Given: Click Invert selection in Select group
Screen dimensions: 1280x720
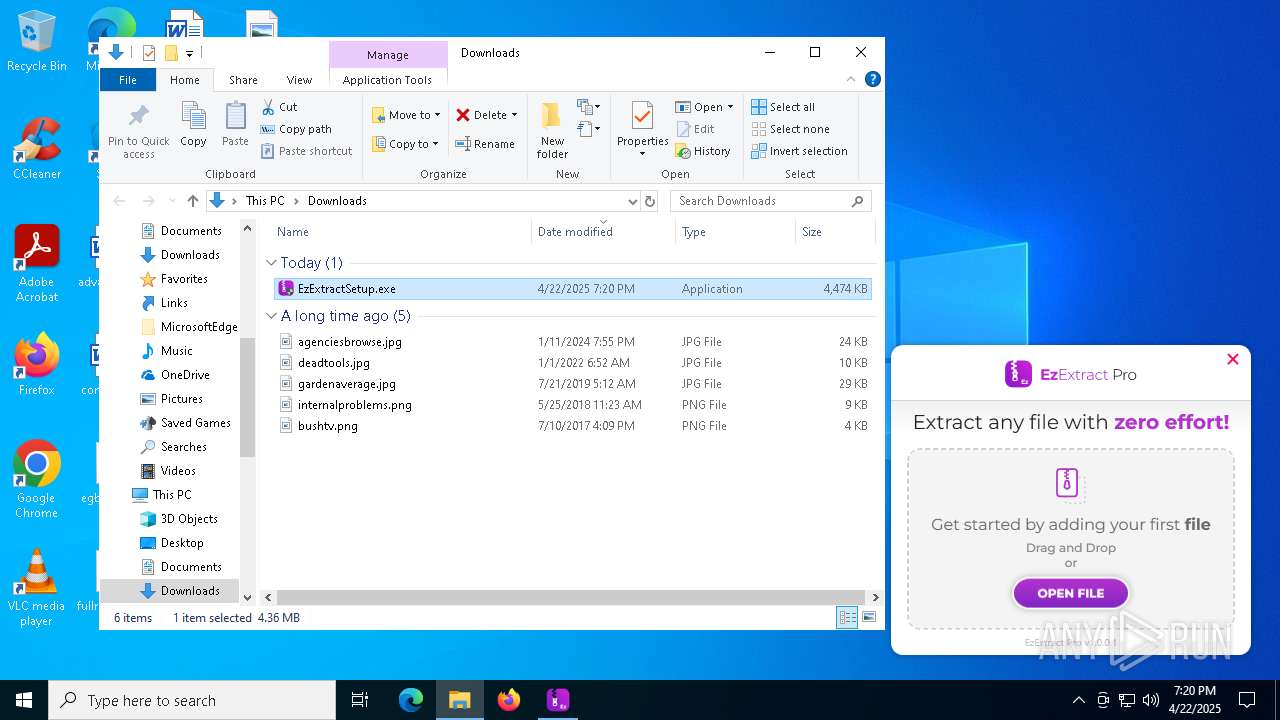Looking at the screenshot, I should pos(799,151).
